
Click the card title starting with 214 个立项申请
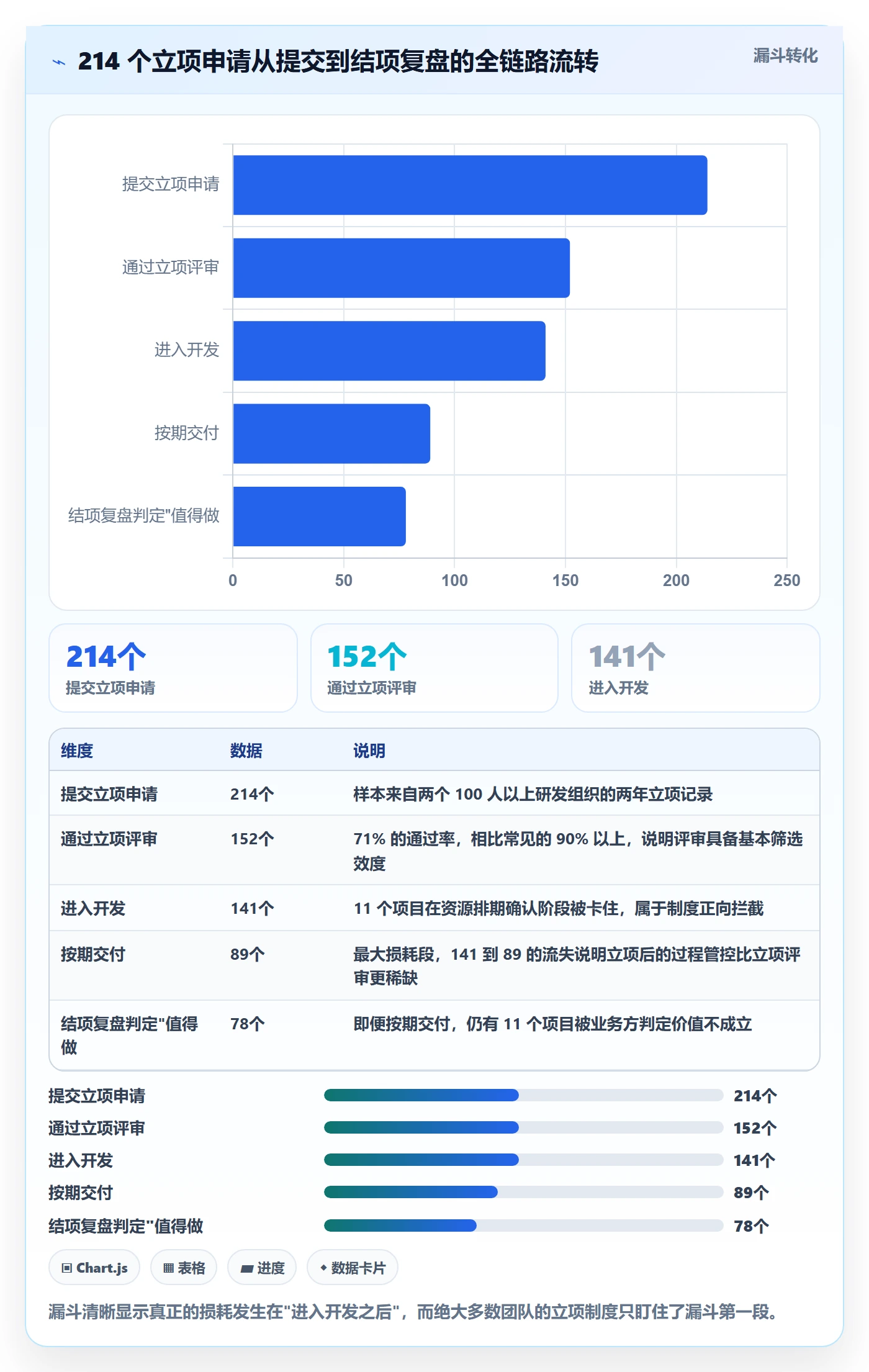coord(338,61)
